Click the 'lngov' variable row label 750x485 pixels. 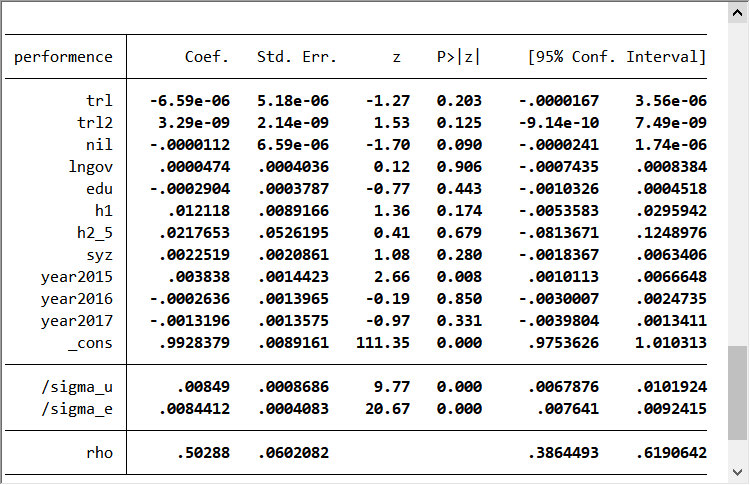point(90,167)
